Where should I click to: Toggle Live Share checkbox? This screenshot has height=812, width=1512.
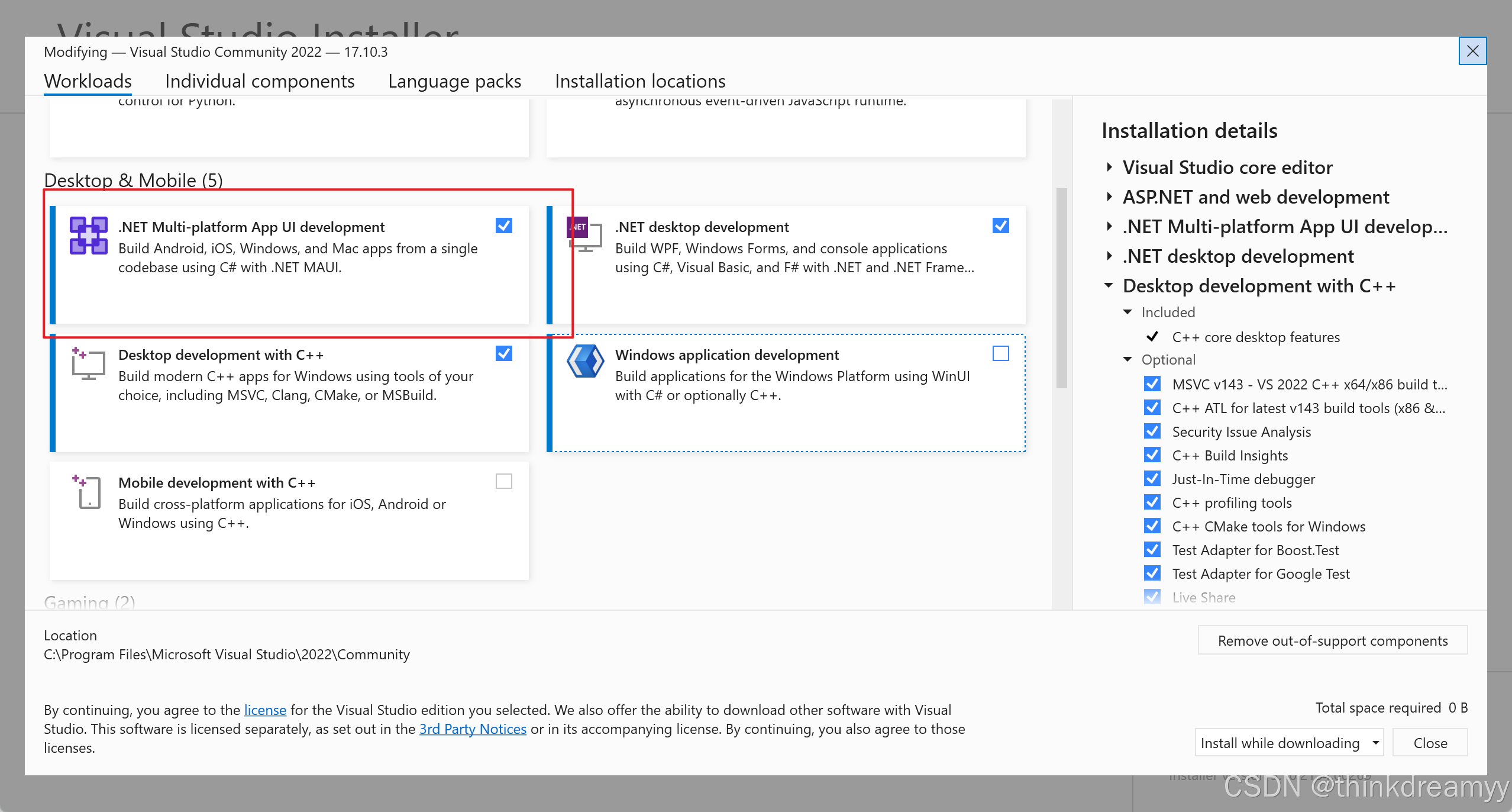1152,597
